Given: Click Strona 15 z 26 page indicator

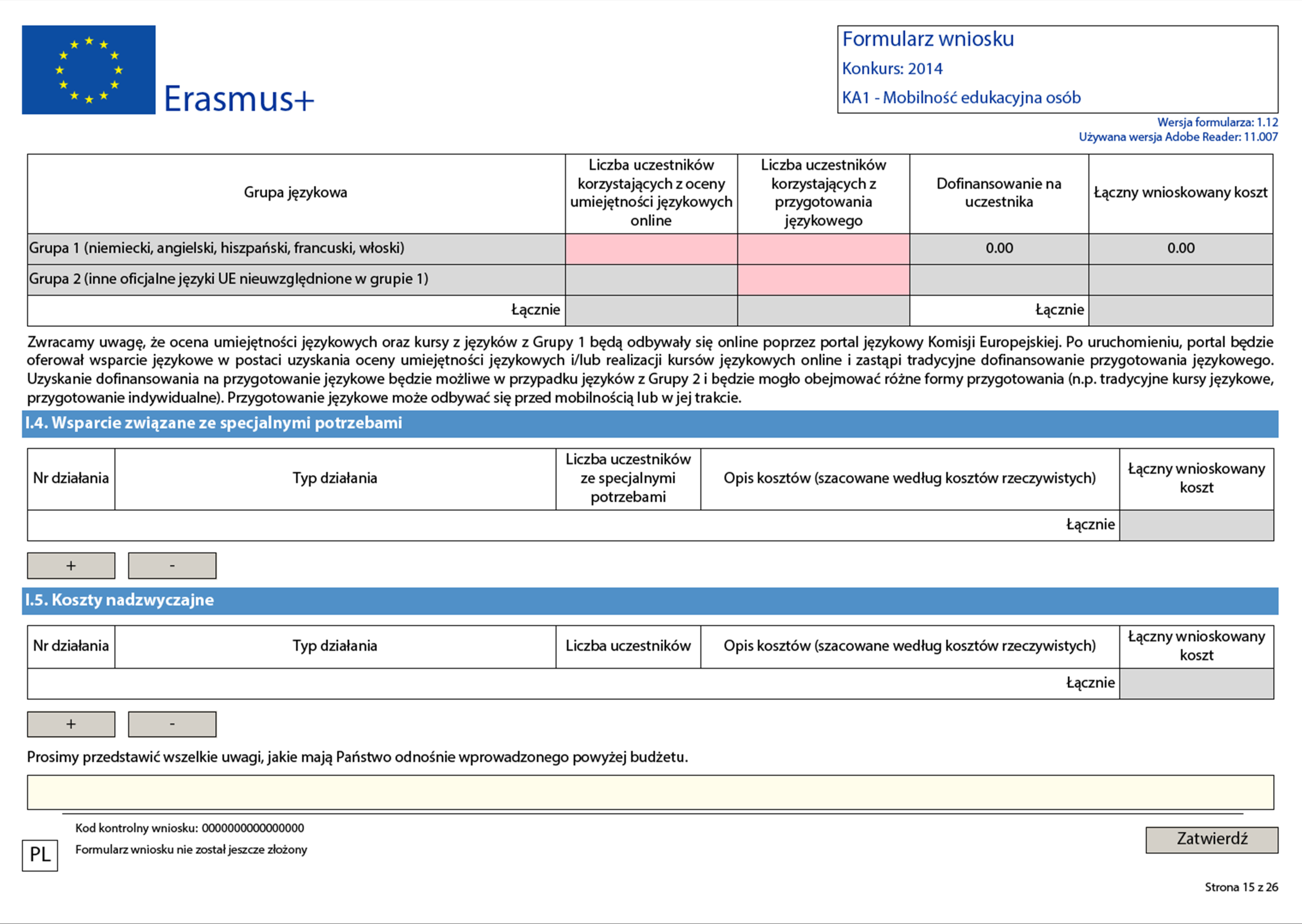Looking at the screenshot, I should click(x=1241, y=887).
